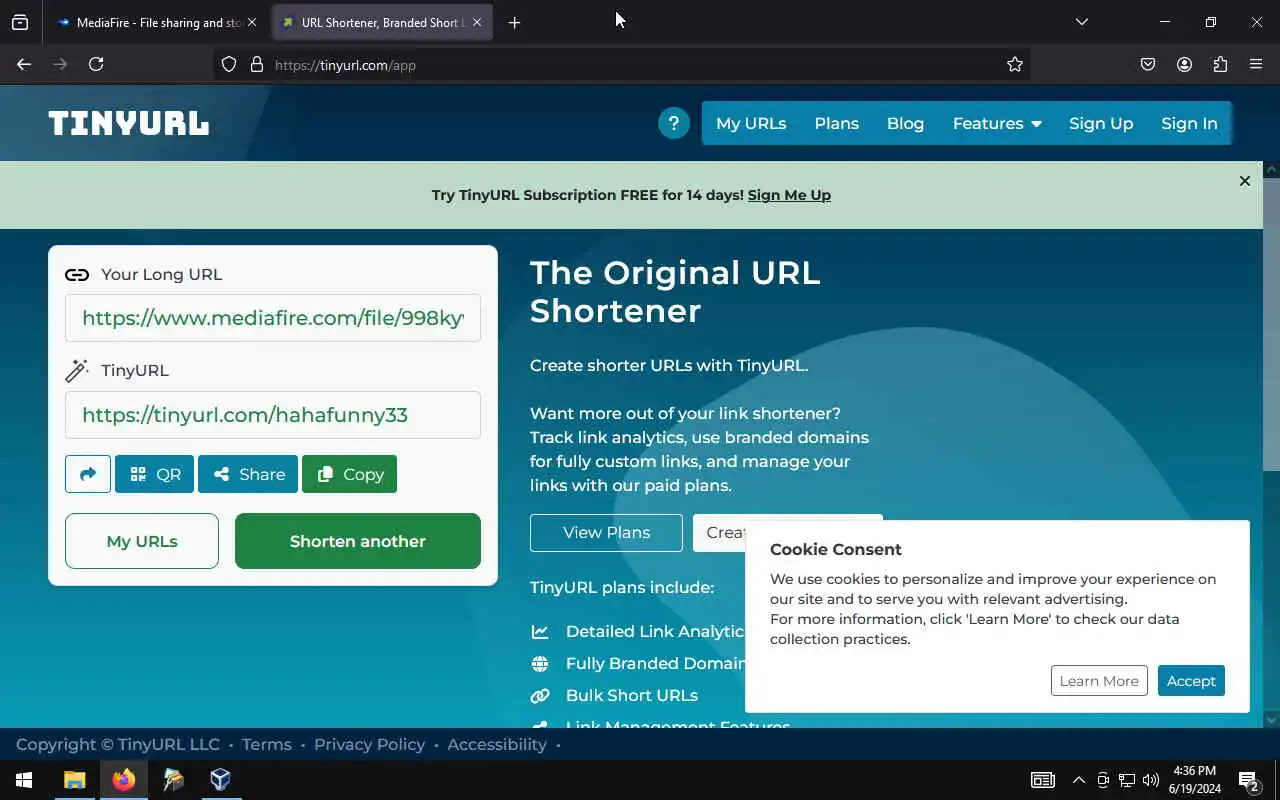Click Shorten another button
1280x800 pixels.
(358, 541)
